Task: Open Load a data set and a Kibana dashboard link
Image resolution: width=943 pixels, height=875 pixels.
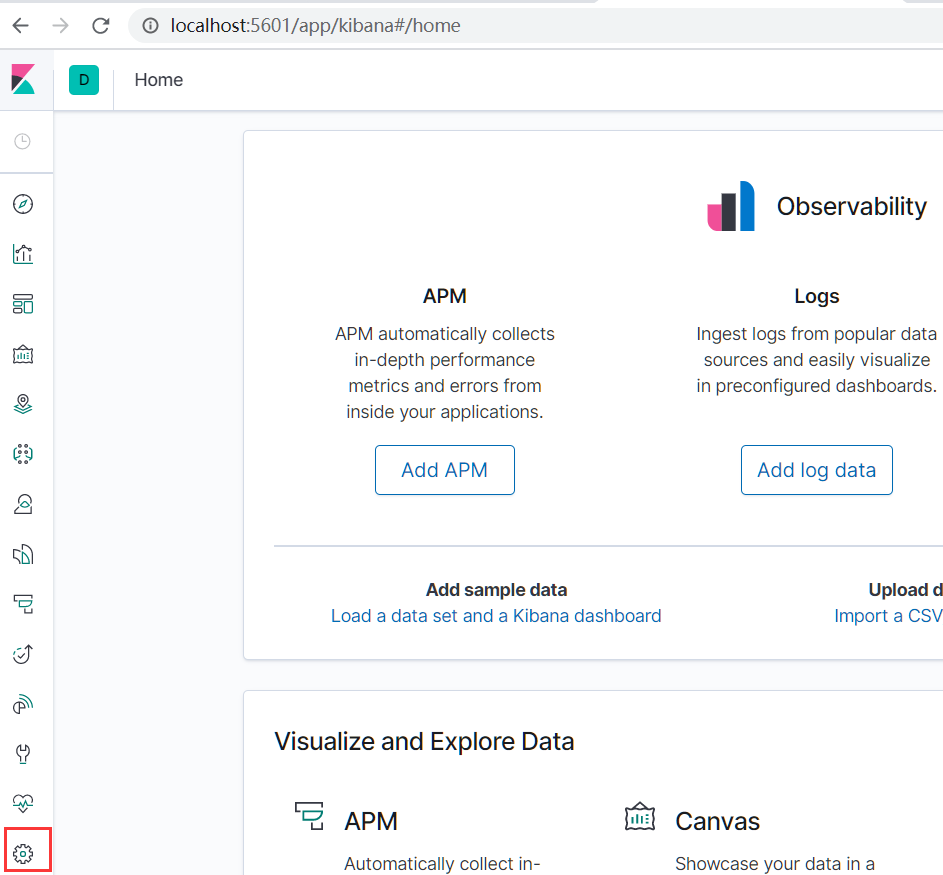Action: 496,616
